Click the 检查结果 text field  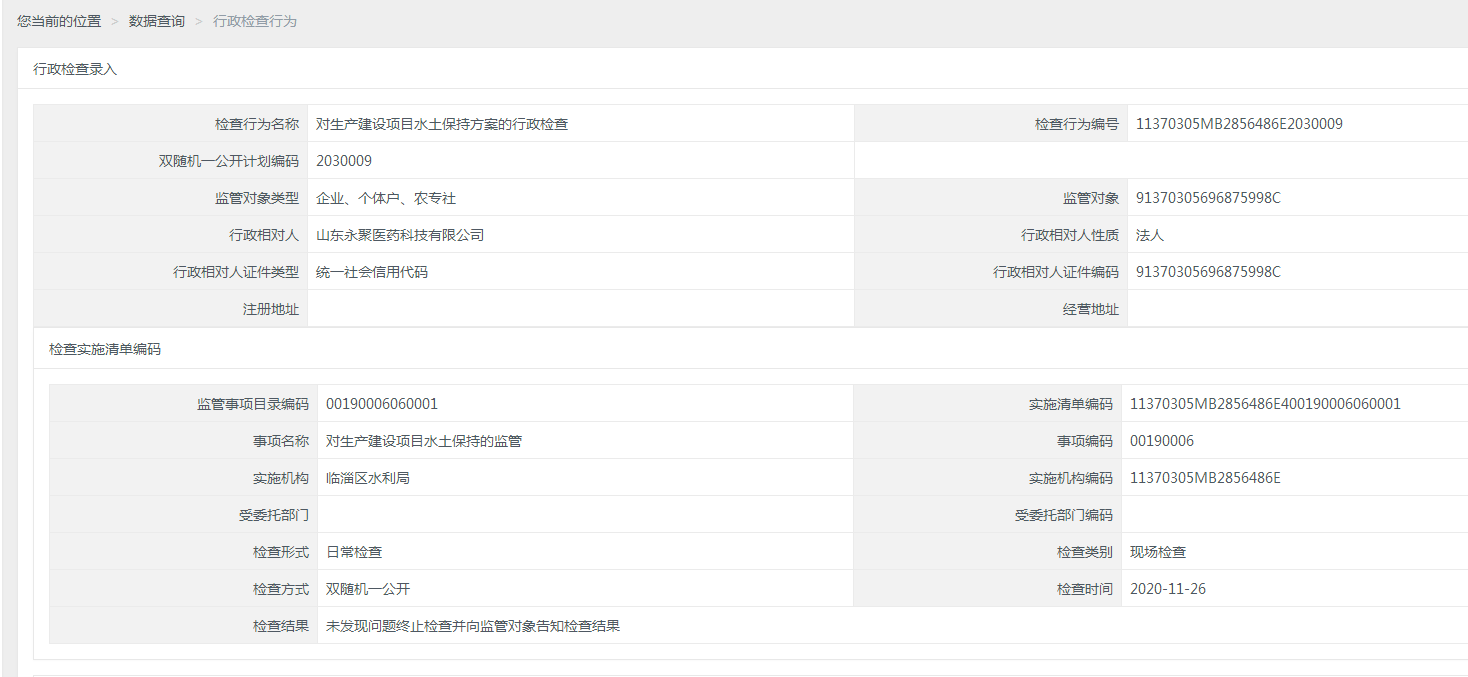point(473,626)
